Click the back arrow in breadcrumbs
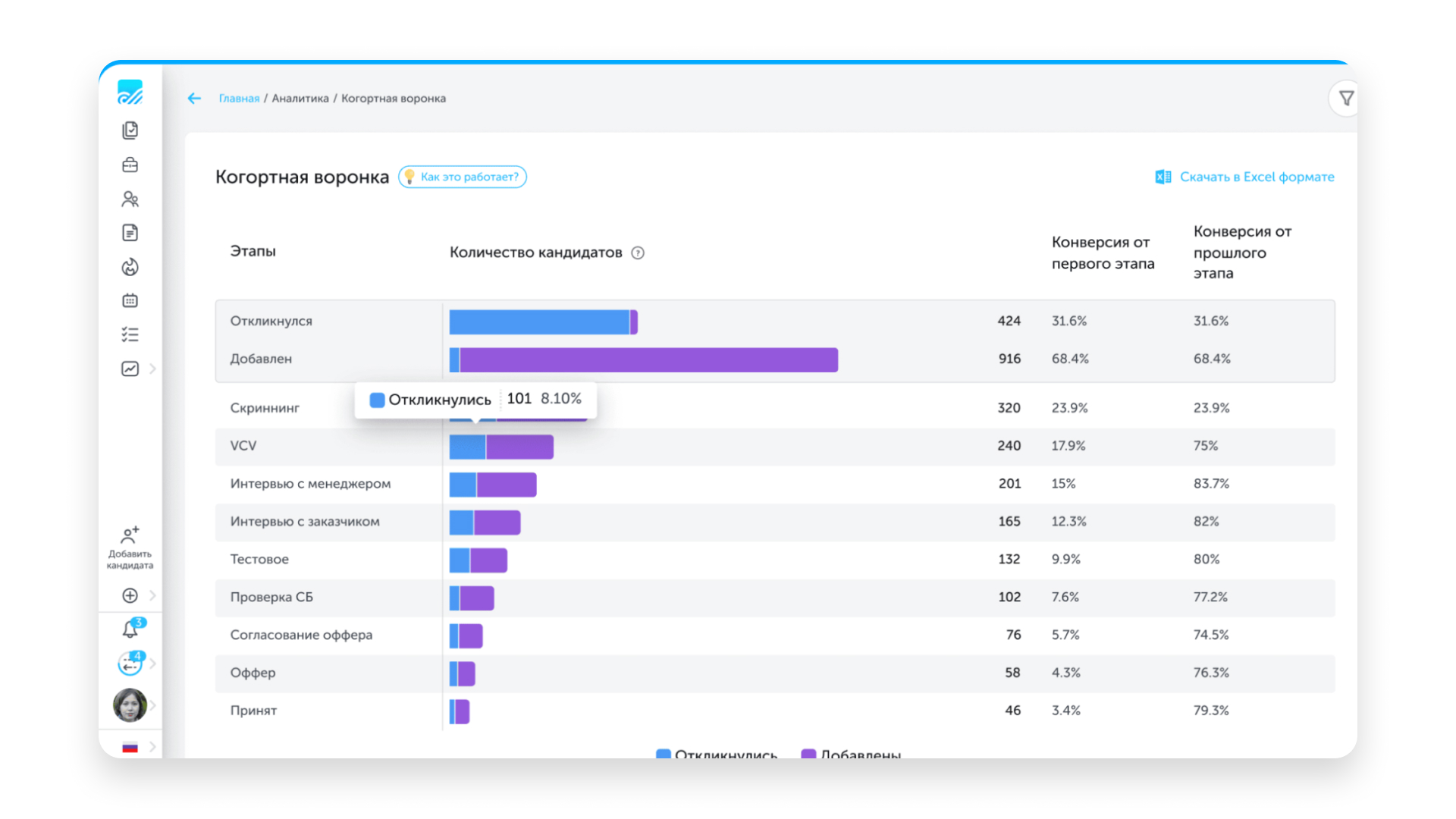Screen dimensions: 1456x819 click(194, 99)
